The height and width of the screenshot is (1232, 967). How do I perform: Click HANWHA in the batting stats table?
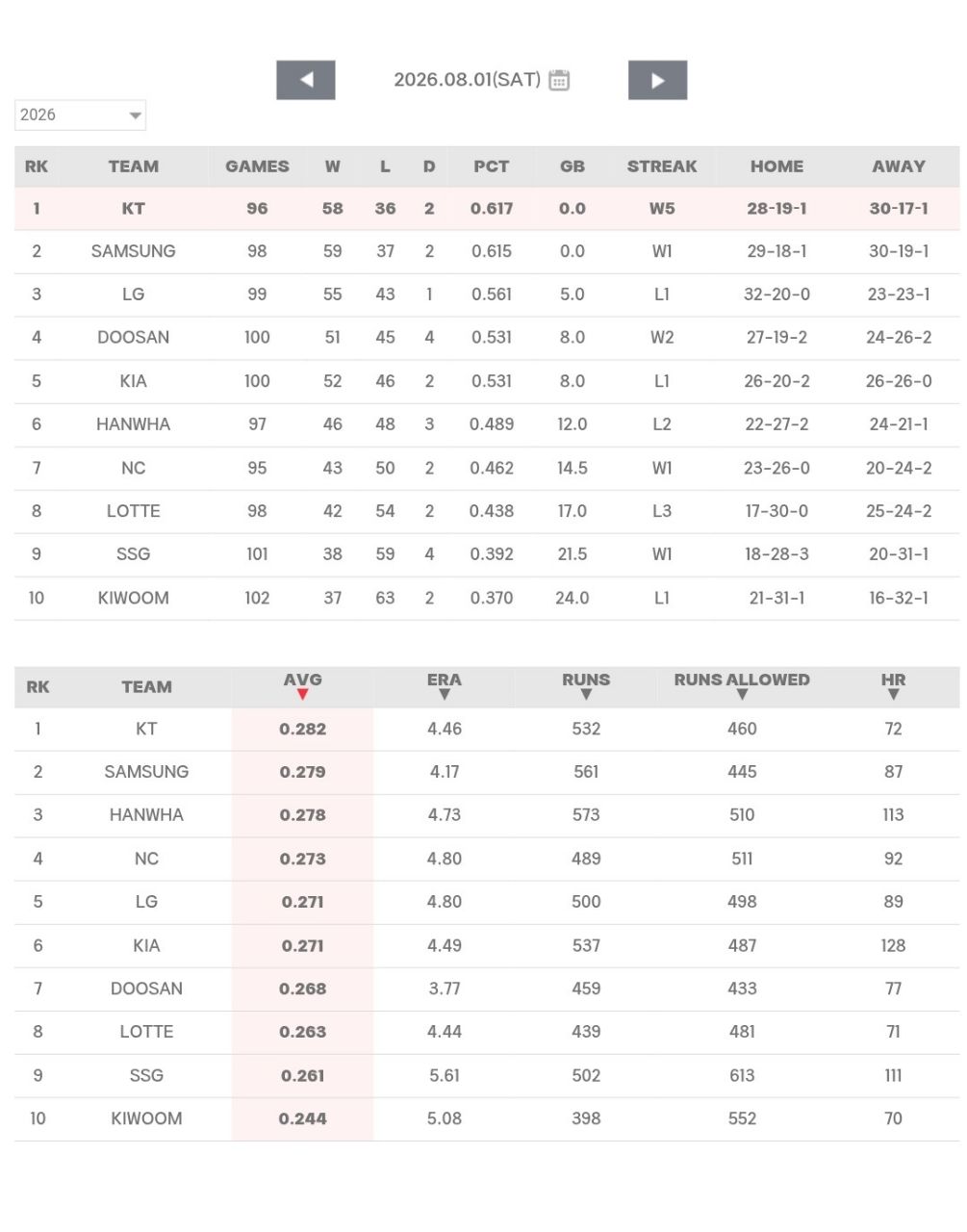[146, 815]
